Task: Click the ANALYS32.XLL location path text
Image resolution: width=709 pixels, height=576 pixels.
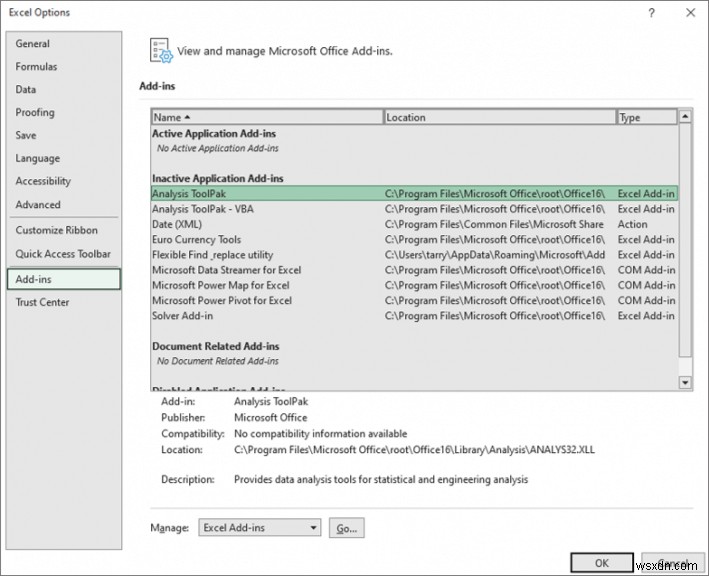Action: 414,450
